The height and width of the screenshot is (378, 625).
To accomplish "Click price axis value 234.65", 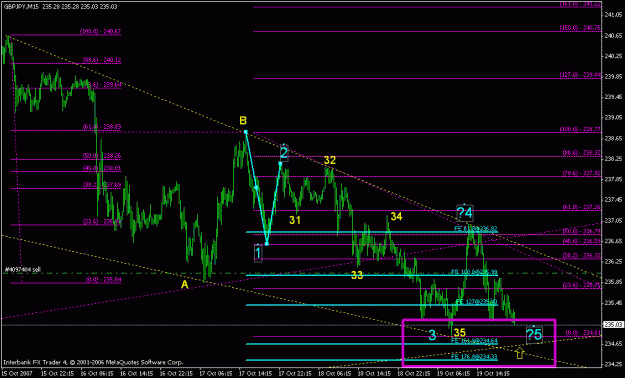I will click(x=612, y=343).
